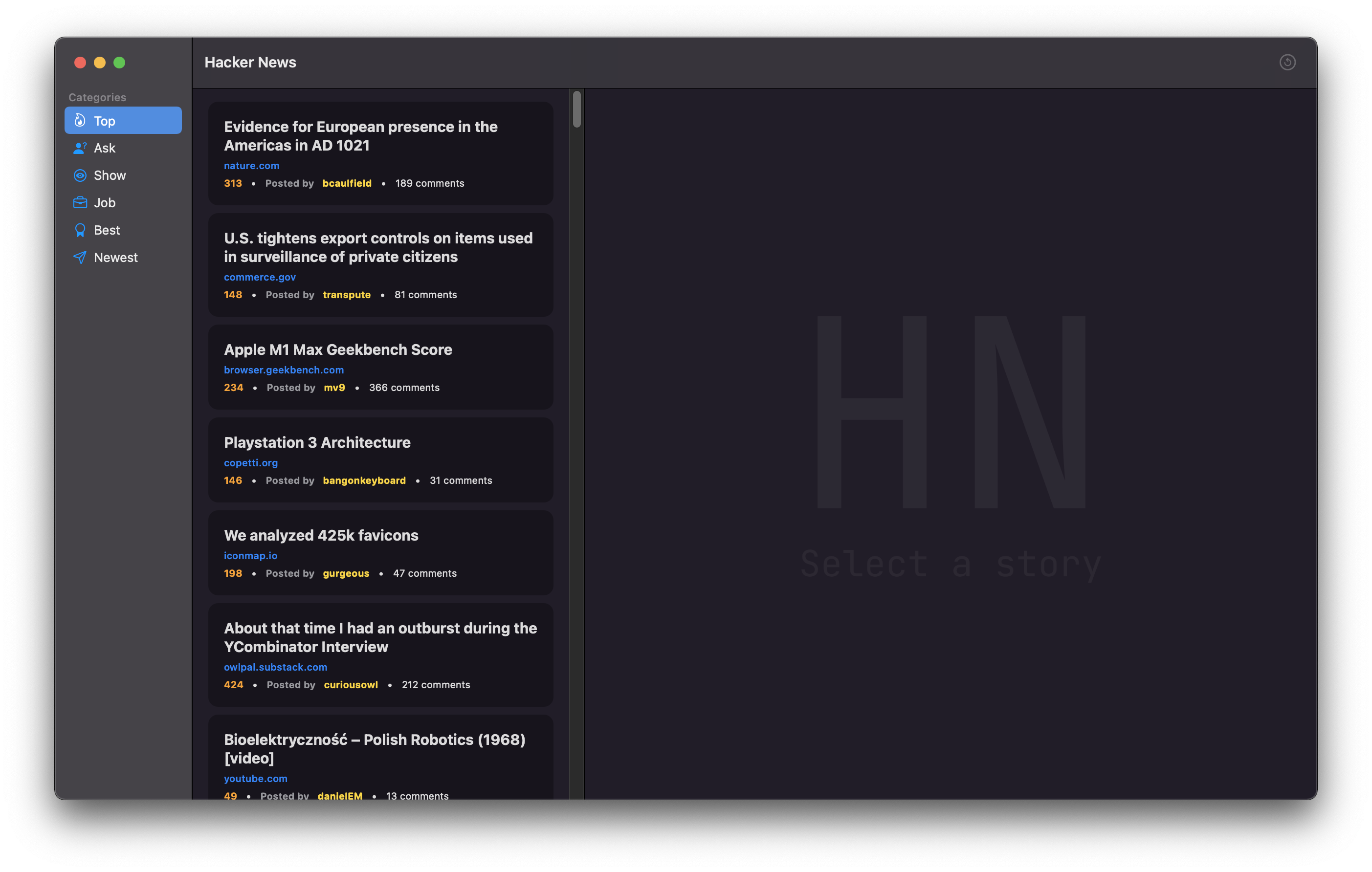Select the Newest category icon
Viewport: 1372px width, 872px height.
[x=79, y=257]
